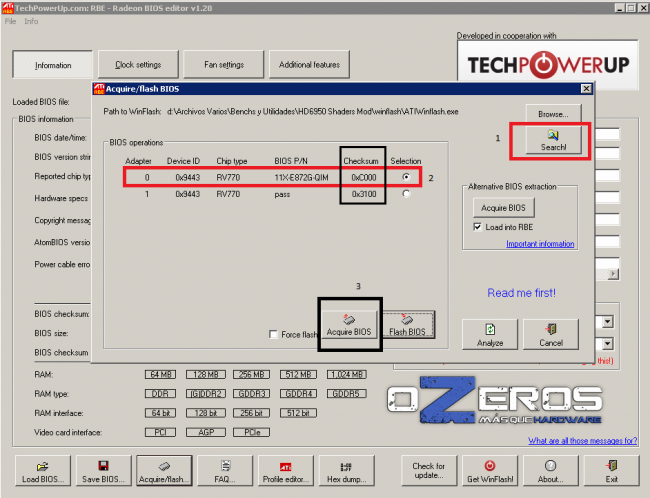Click the Get WinFlash button
Screen dimensions: 650x498
click(489, 470)
